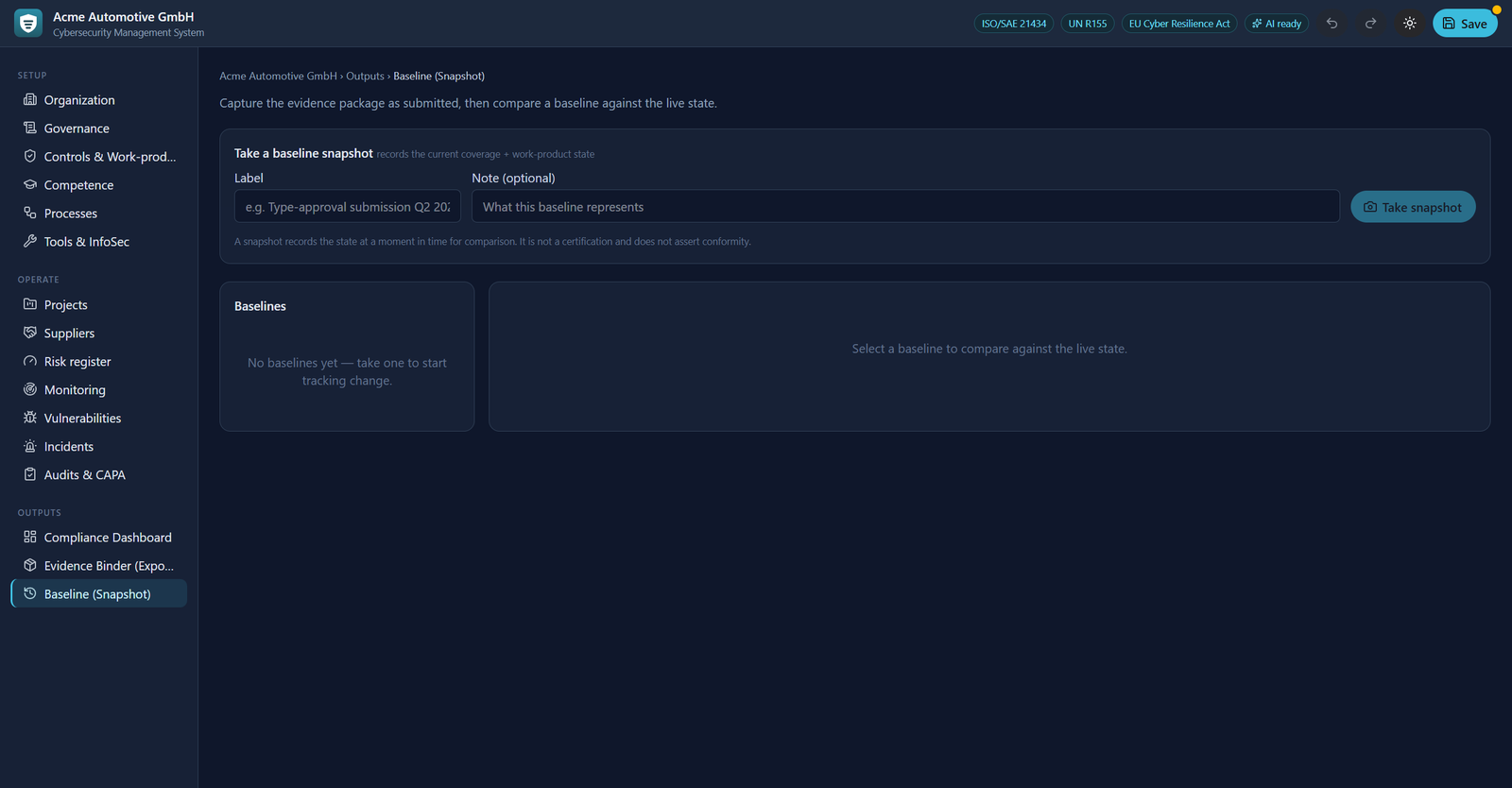Open Incidents via siren icon
This screenshot has width=1512, height=788.
click(x=30, y=446)
